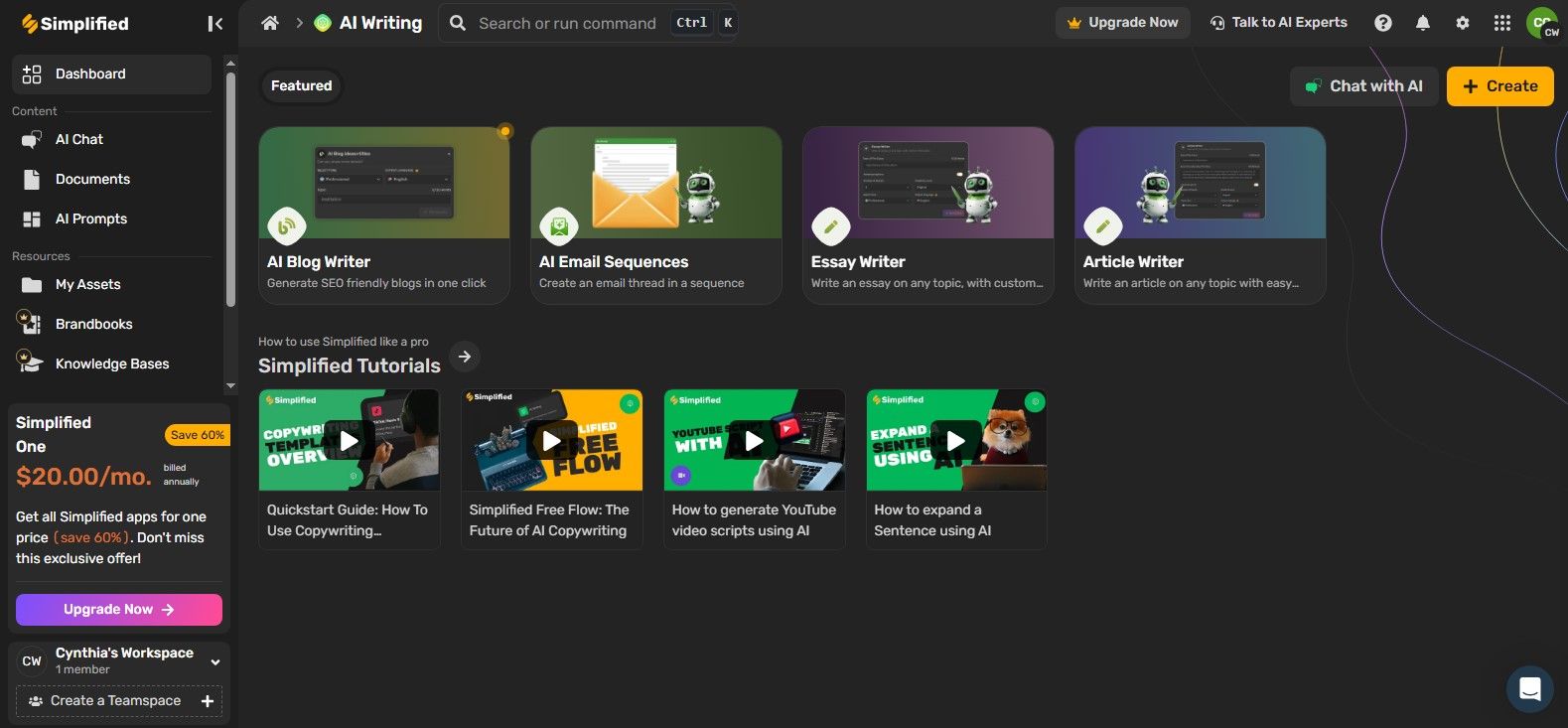This screenshot has height=728, width=1568.
Task: Navigate to Brandbooks
Action: [x=111, y=325]
